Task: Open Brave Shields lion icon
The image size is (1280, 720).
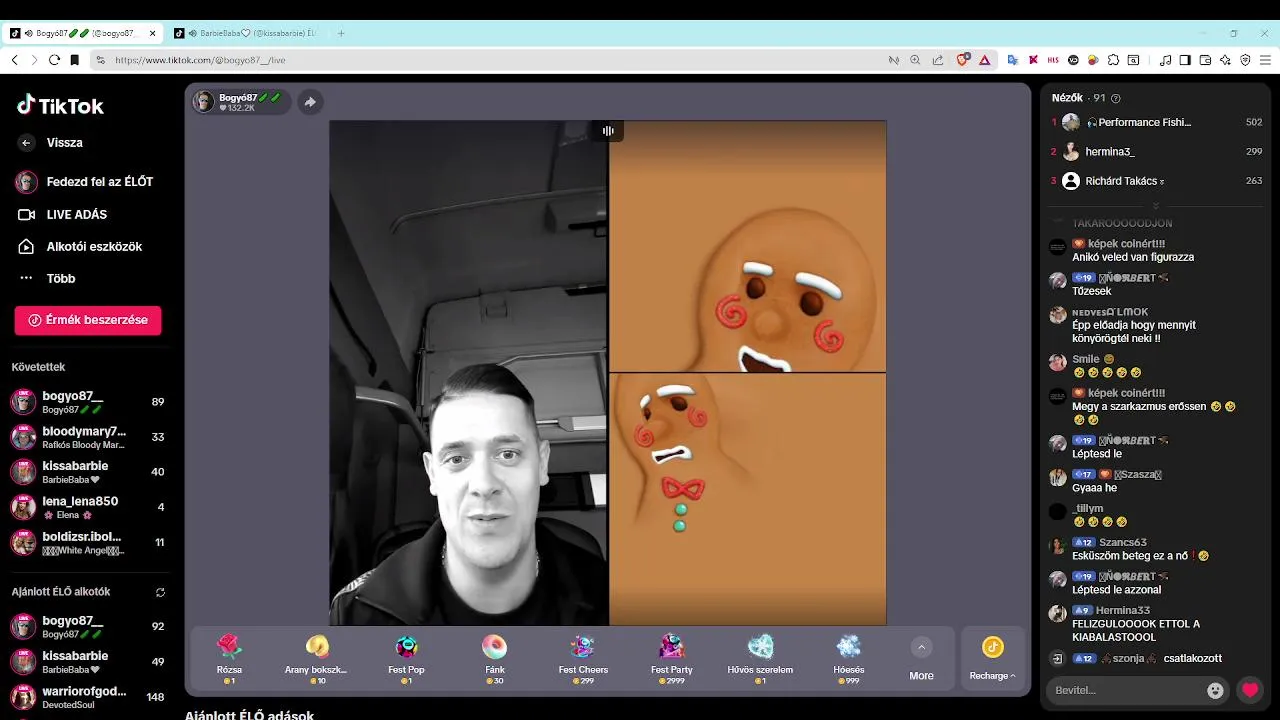Action: tap(963, 60)
